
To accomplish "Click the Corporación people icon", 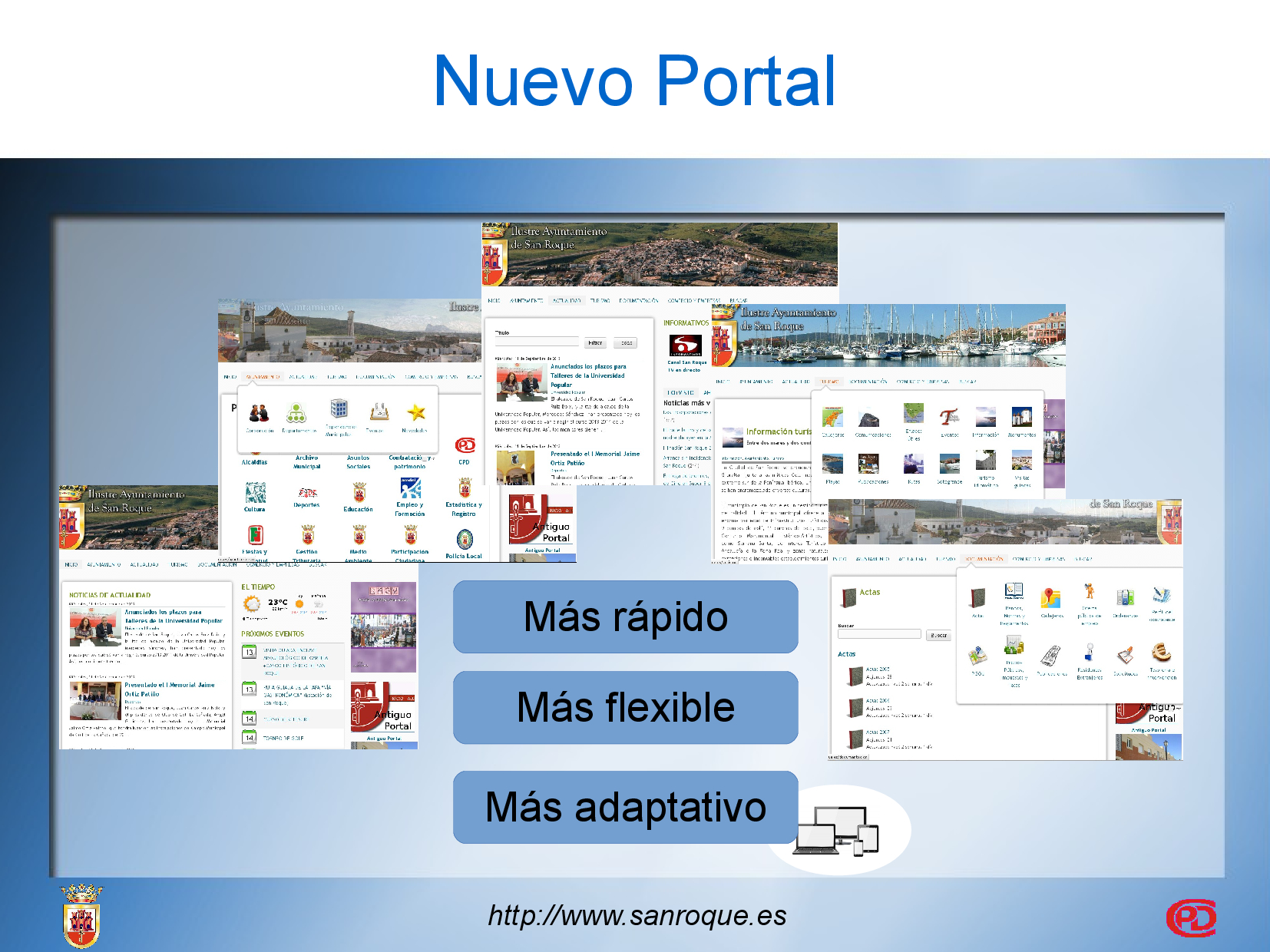I will click(259, 413).
